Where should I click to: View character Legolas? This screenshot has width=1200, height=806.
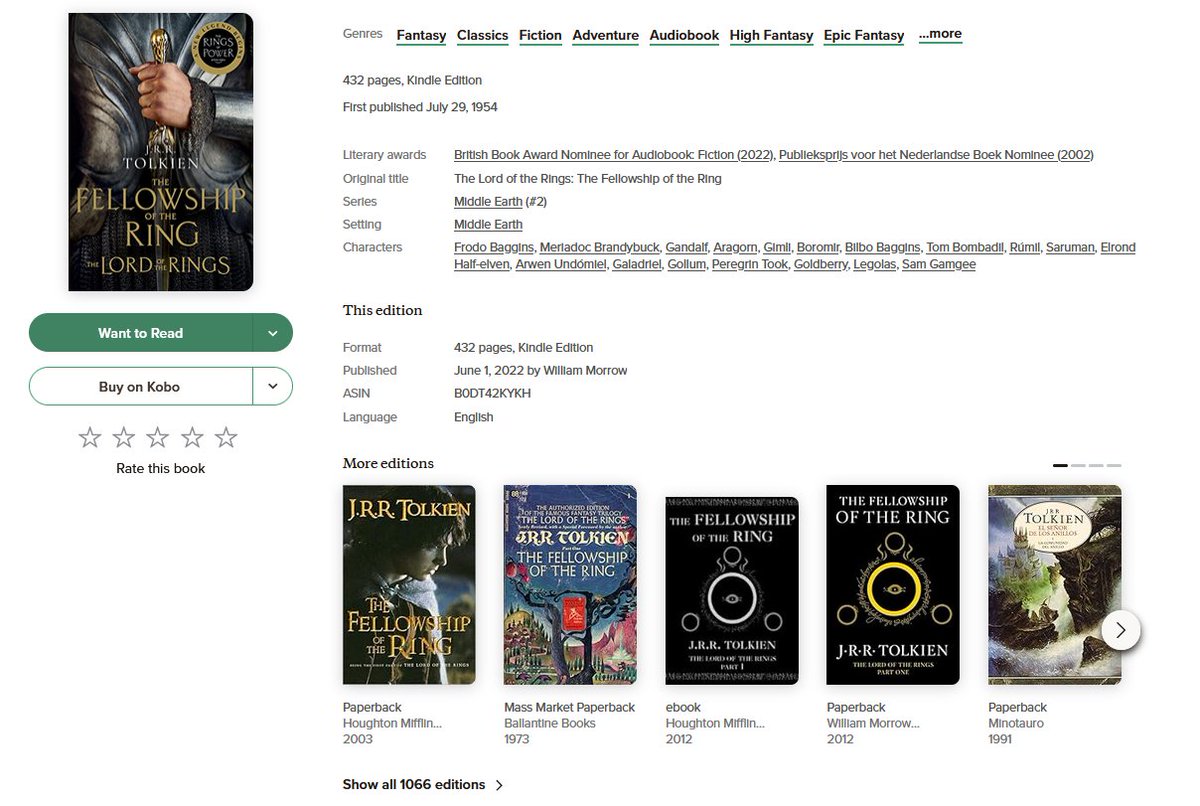[x=874, y=265]
